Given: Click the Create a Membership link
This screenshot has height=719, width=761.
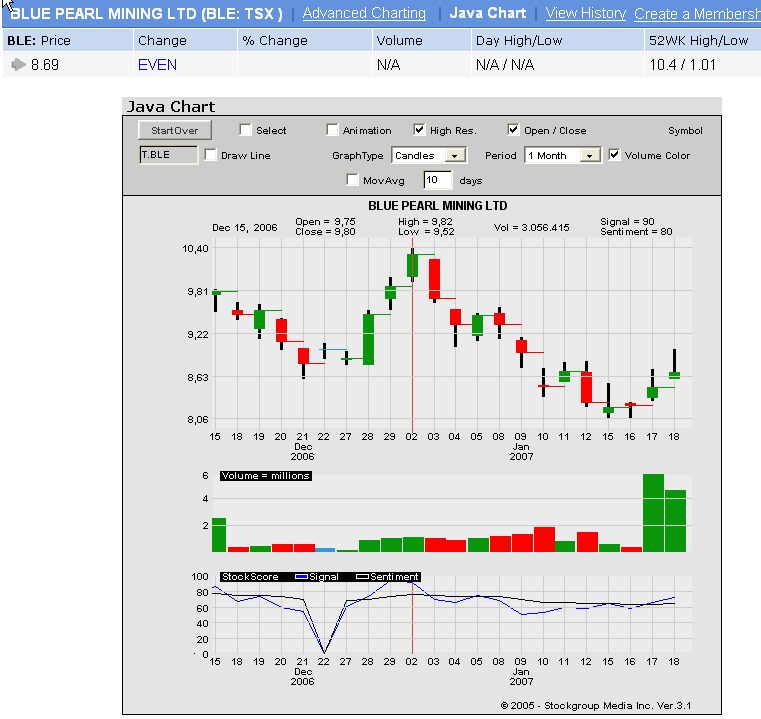Looking at the screenshot, I should tap(697, 14).
